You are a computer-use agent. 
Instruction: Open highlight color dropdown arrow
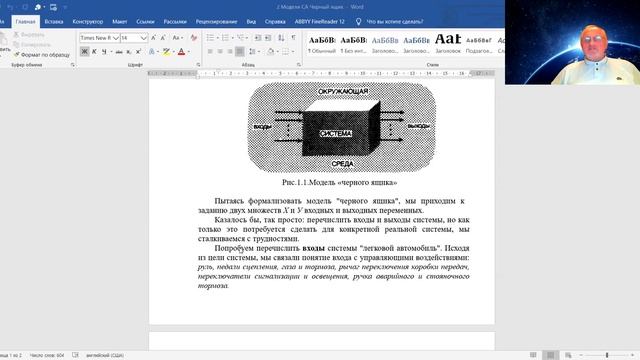(x=173, y=52)
